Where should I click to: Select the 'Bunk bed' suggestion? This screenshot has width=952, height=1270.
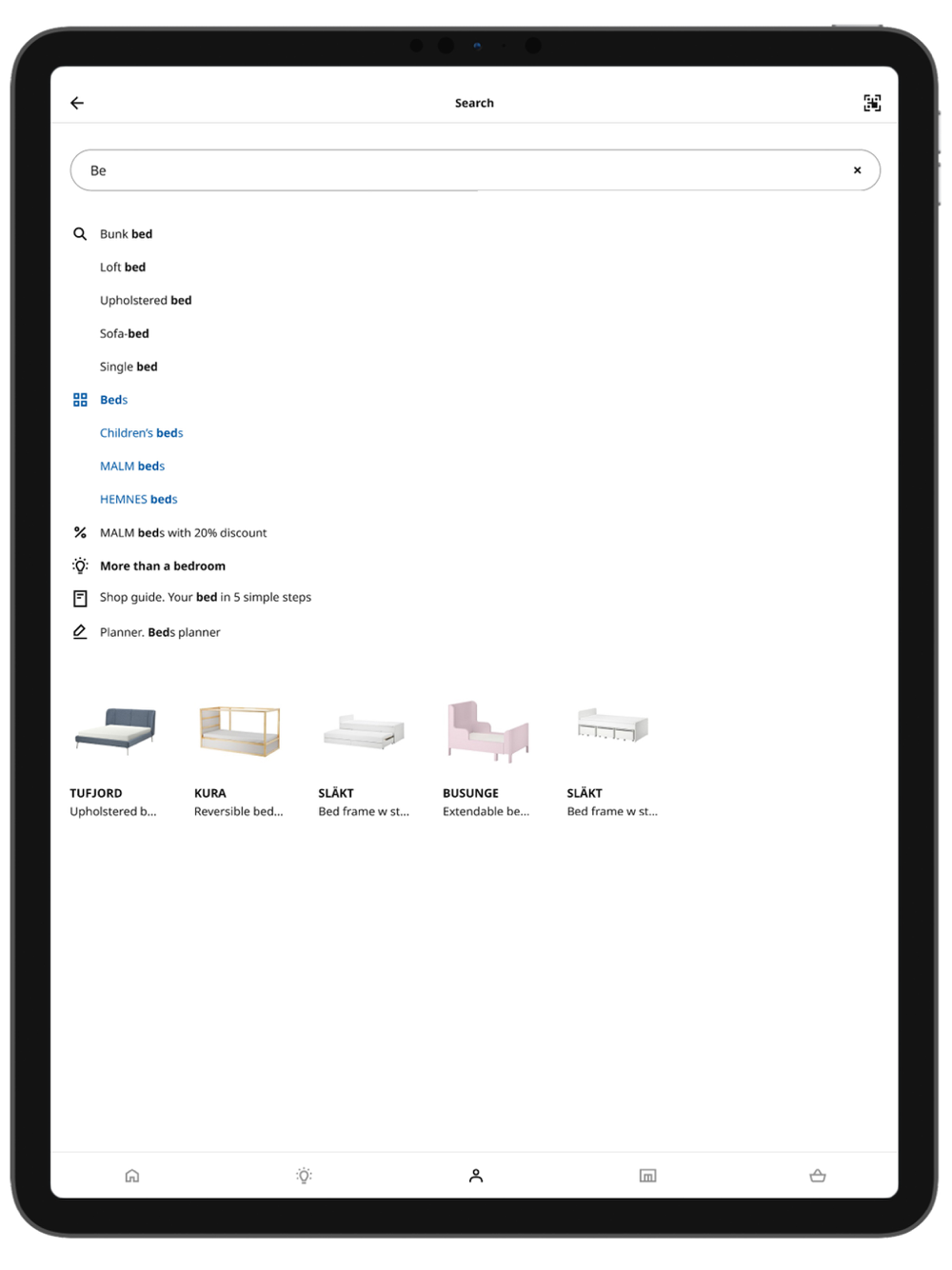[x=126, y=234]
